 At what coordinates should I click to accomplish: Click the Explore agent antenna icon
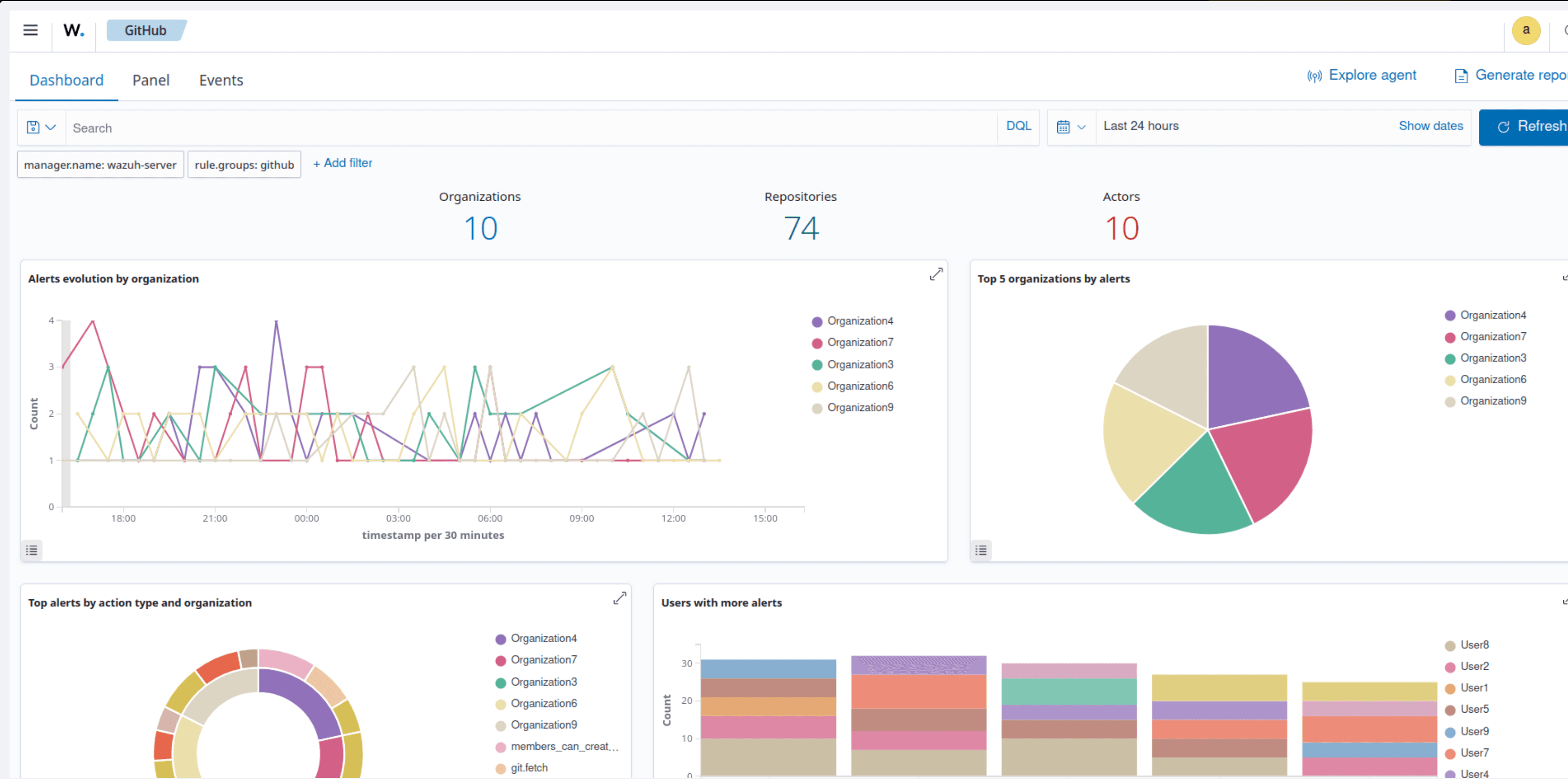click(1314, 76)
